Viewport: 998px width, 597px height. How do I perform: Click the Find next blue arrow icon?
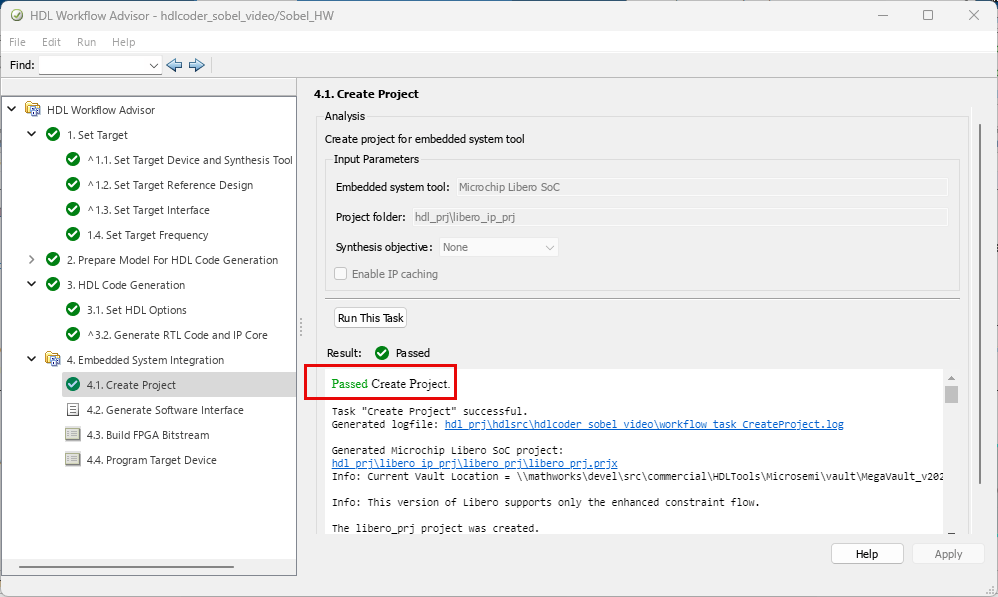click(196, 65)
